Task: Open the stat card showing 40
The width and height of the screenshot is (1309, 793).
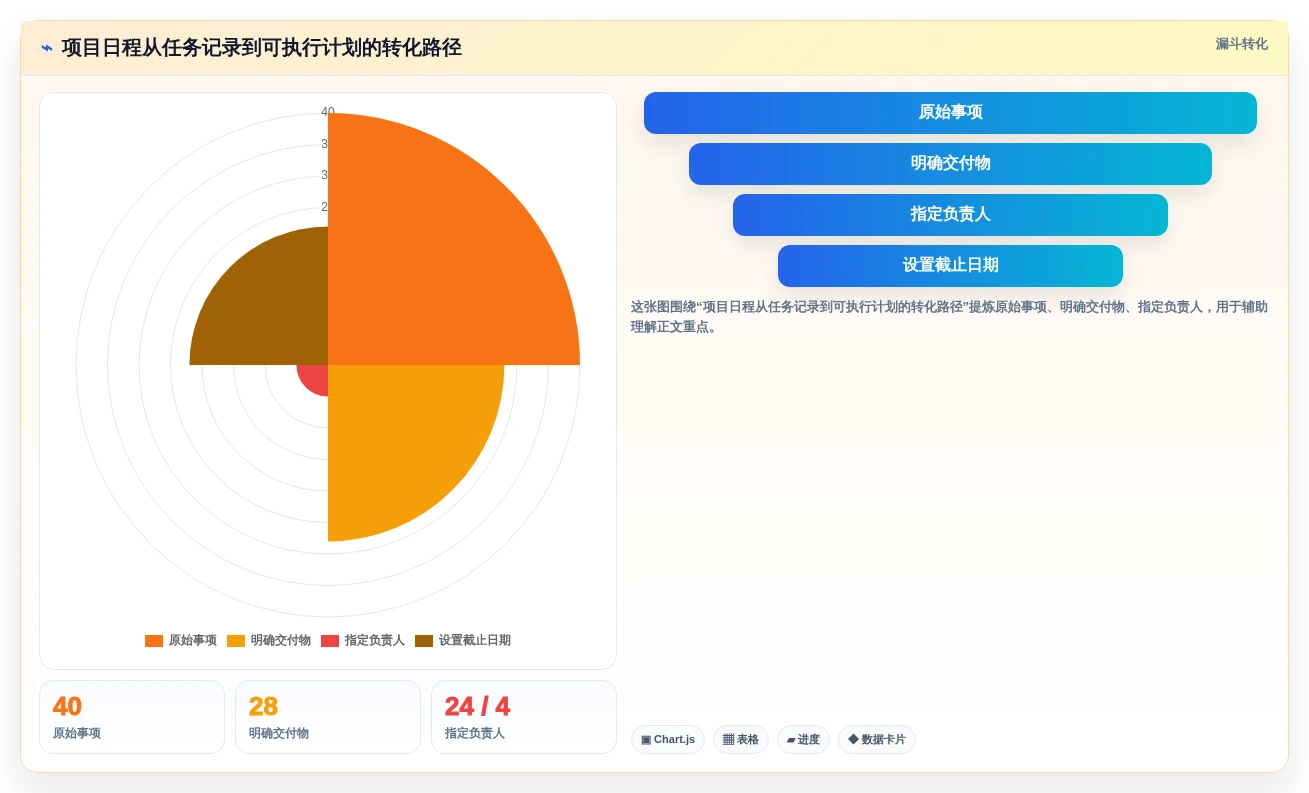Action: (x=132, y=717)
